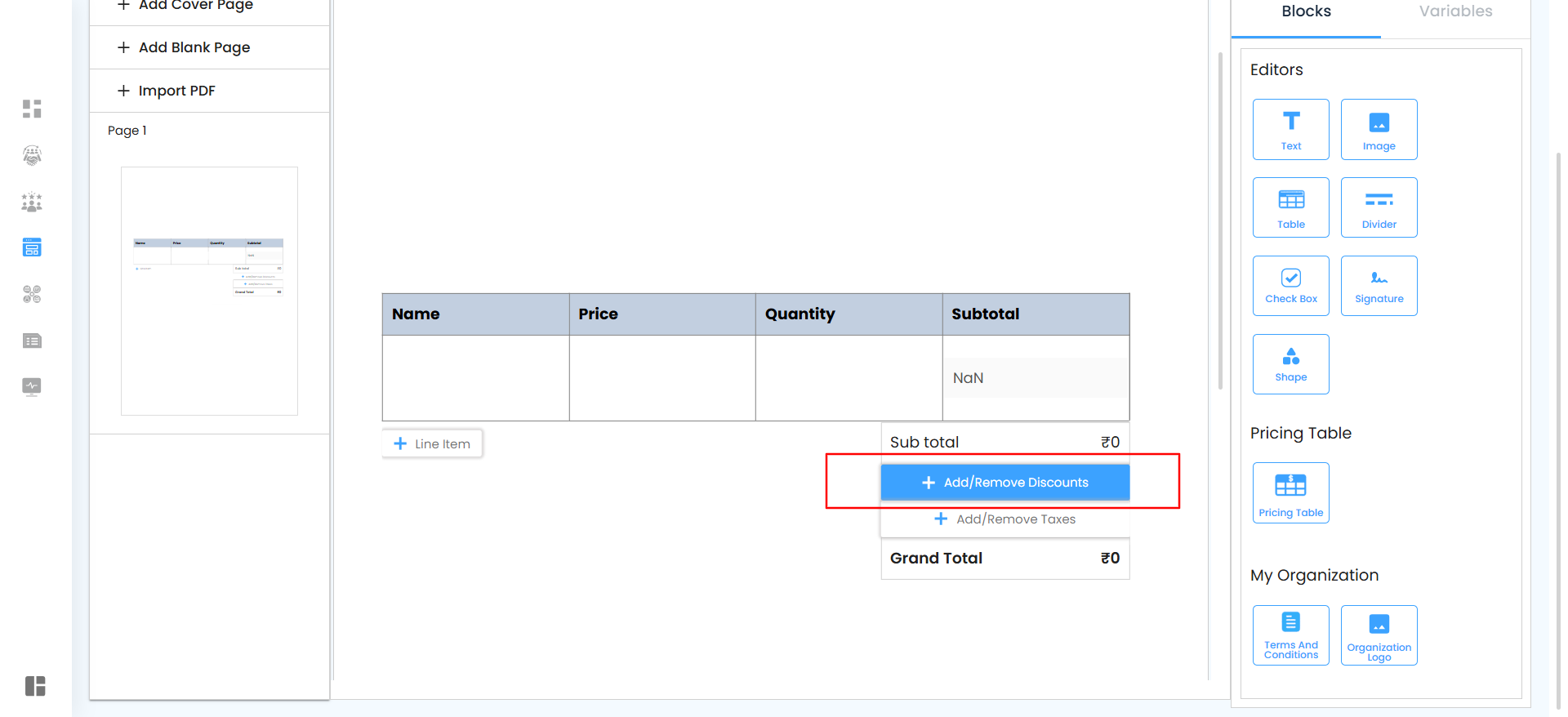Insert the Organization Logo block
This screenshot has height=717, width=1568.
1379,635
